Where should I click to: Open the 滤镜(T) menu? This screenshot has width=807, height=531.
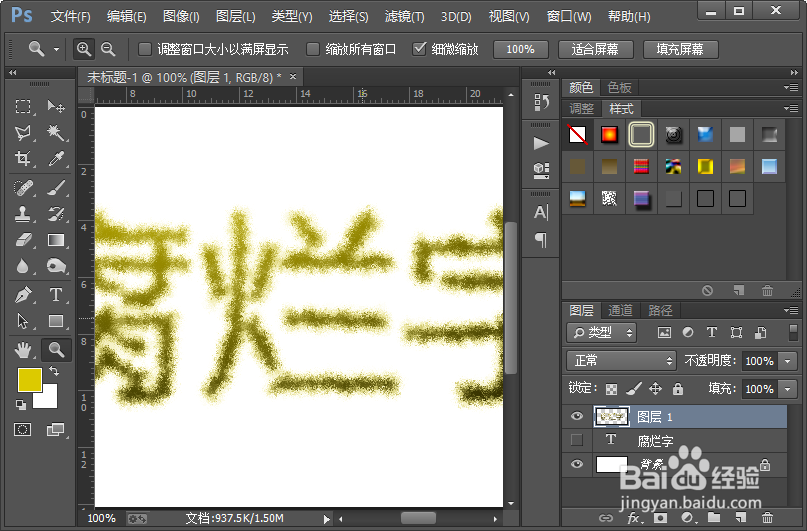[405, 16]
